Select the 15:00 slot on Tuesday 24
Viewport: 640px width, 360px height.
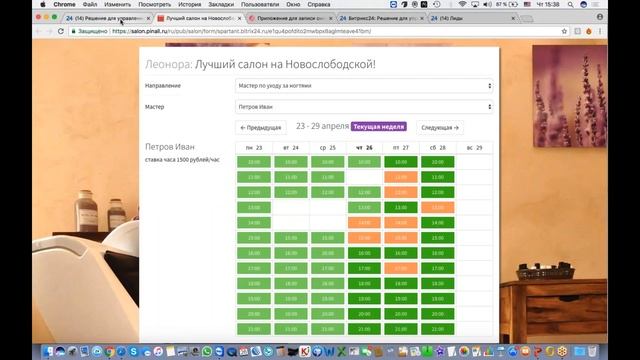[x=291, y=238]
